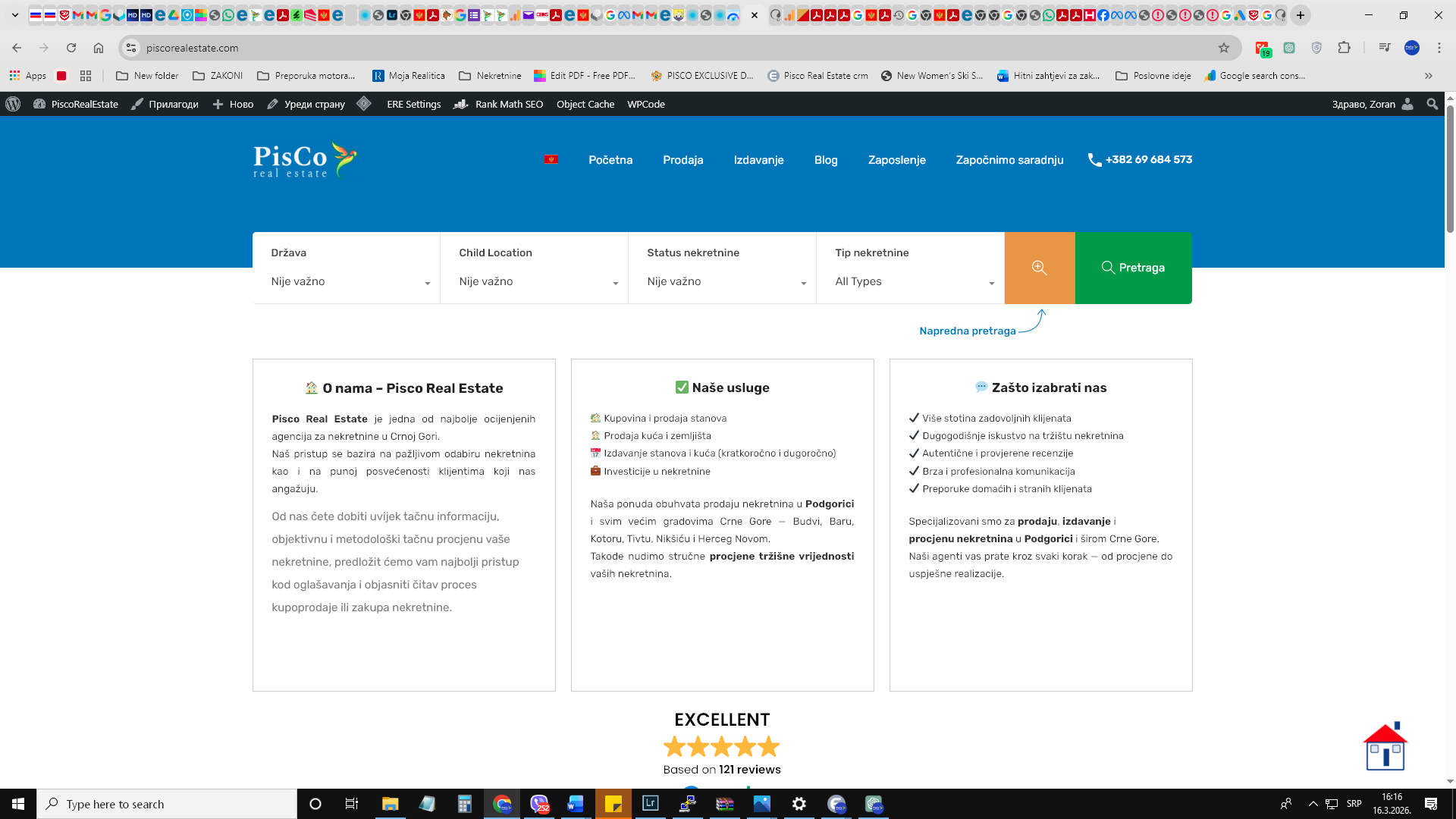Click the PisCo real estate logo
1456x819 pixels.
pyautogui.click(x=304, y=160)
